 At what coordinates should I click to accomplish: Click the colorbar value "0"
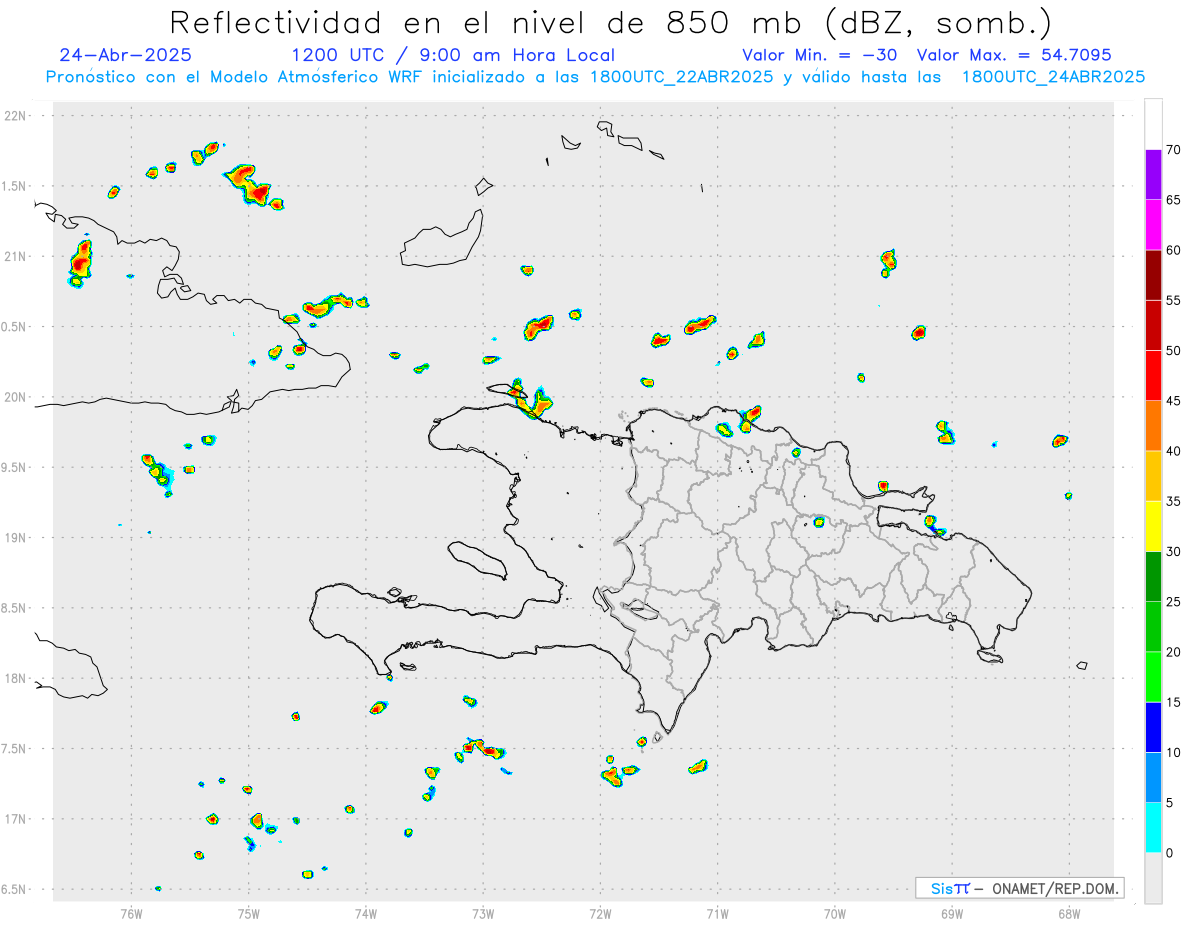pyautogui.click(x=1169, y=853)
